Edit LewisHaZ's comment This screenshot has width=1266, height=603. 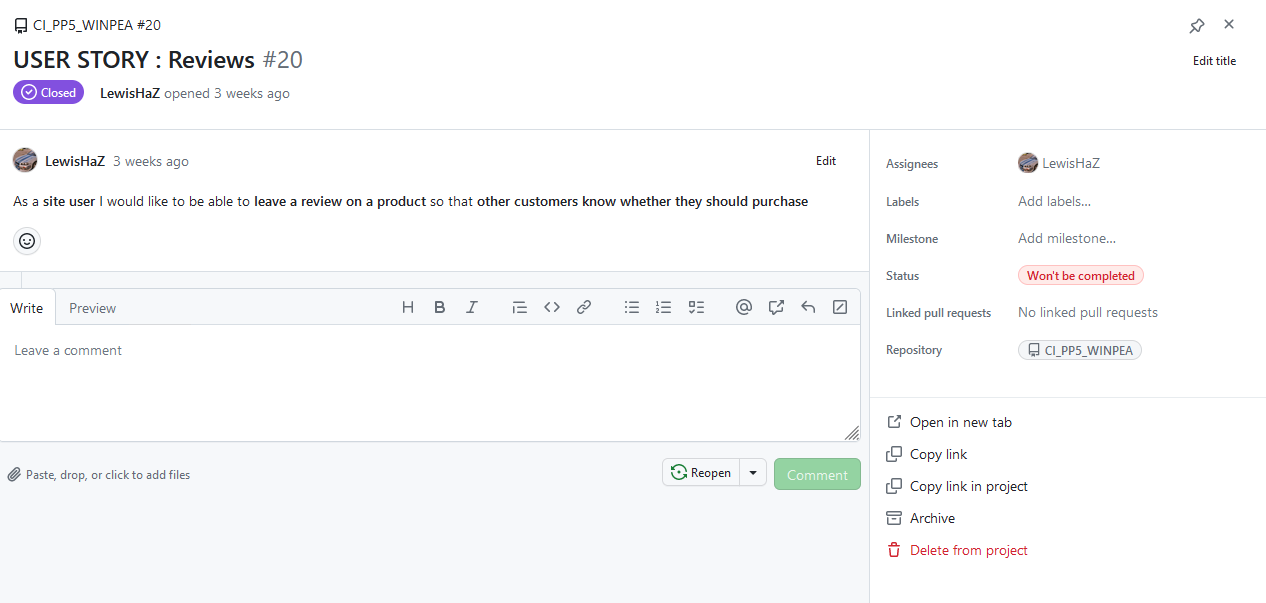[826, 161]
